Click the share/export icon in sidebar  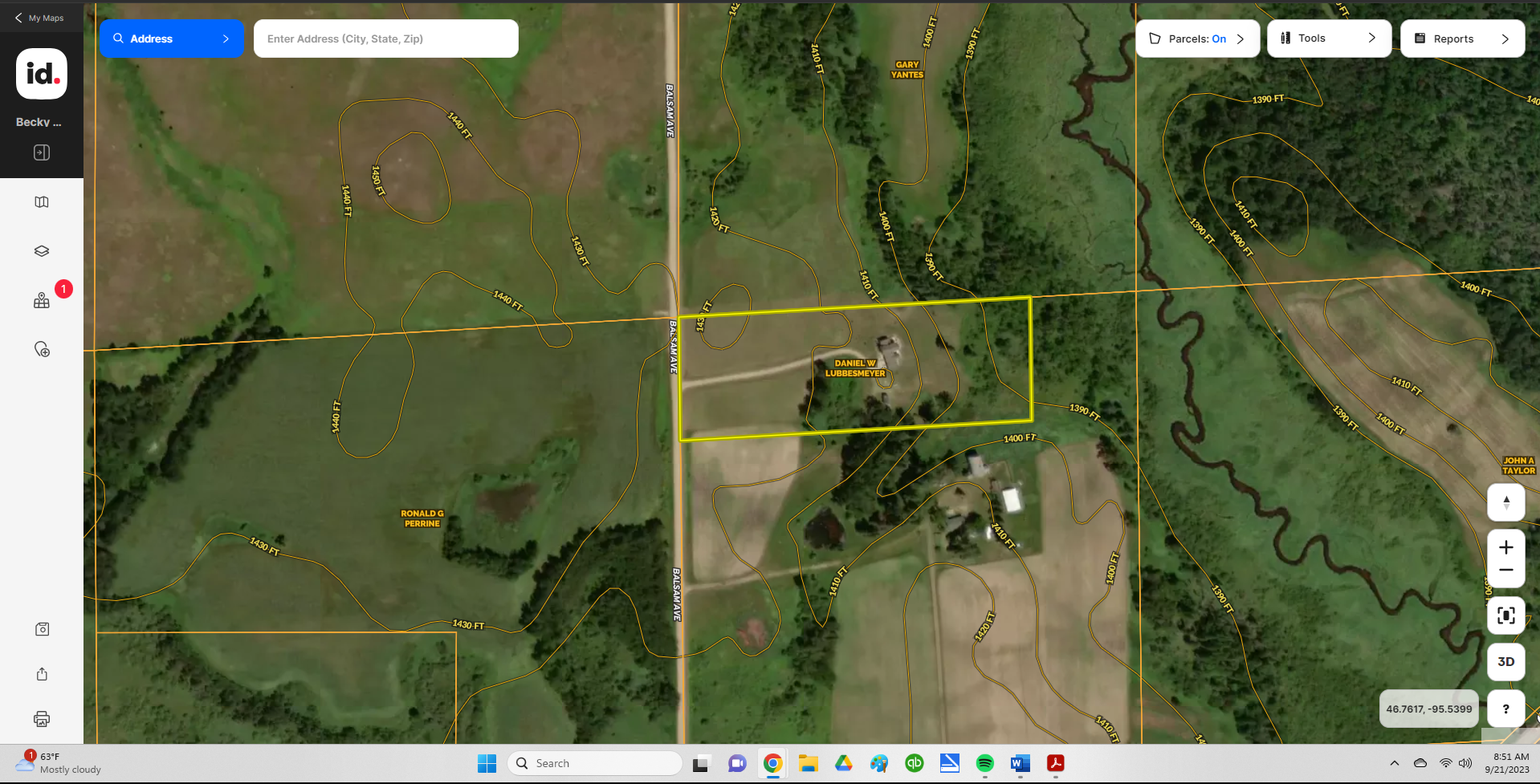click(x=42, y=674)
